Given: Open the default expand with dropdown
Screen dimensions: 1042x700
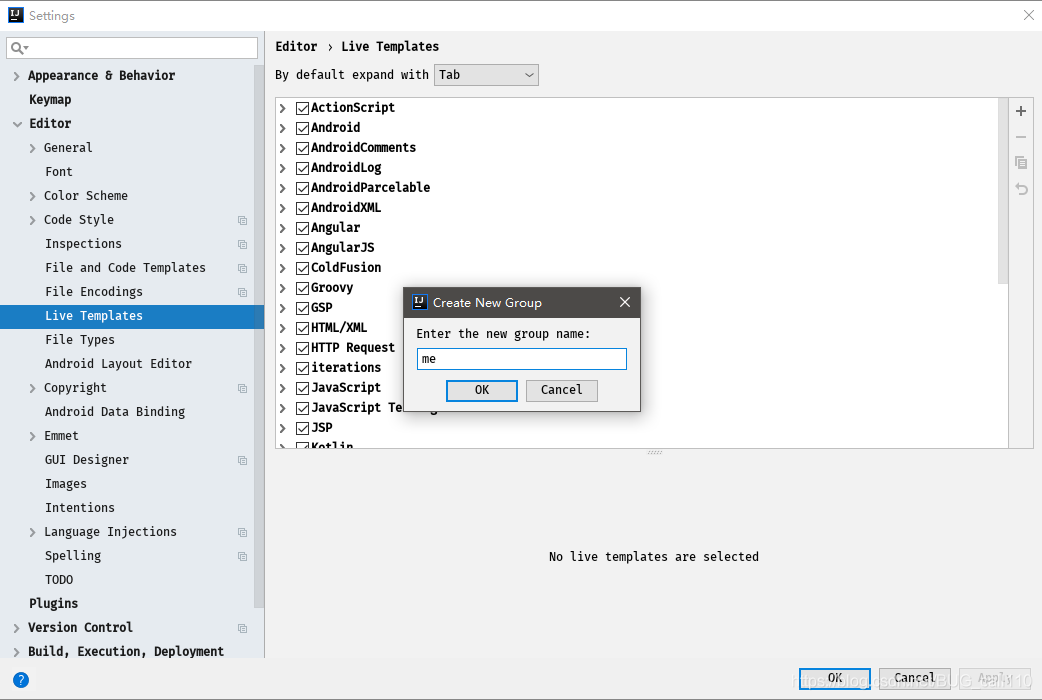Looking at the screenshot, I should pyautogui.click(x=486, y=74).
